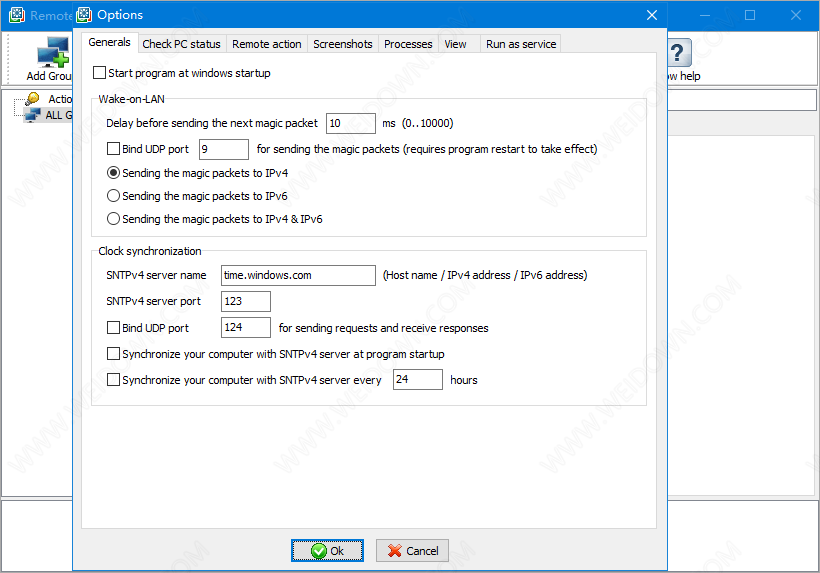Minimize the main Remote window
Viewport: 820px width, 573px height.
(x=705, y=15)
